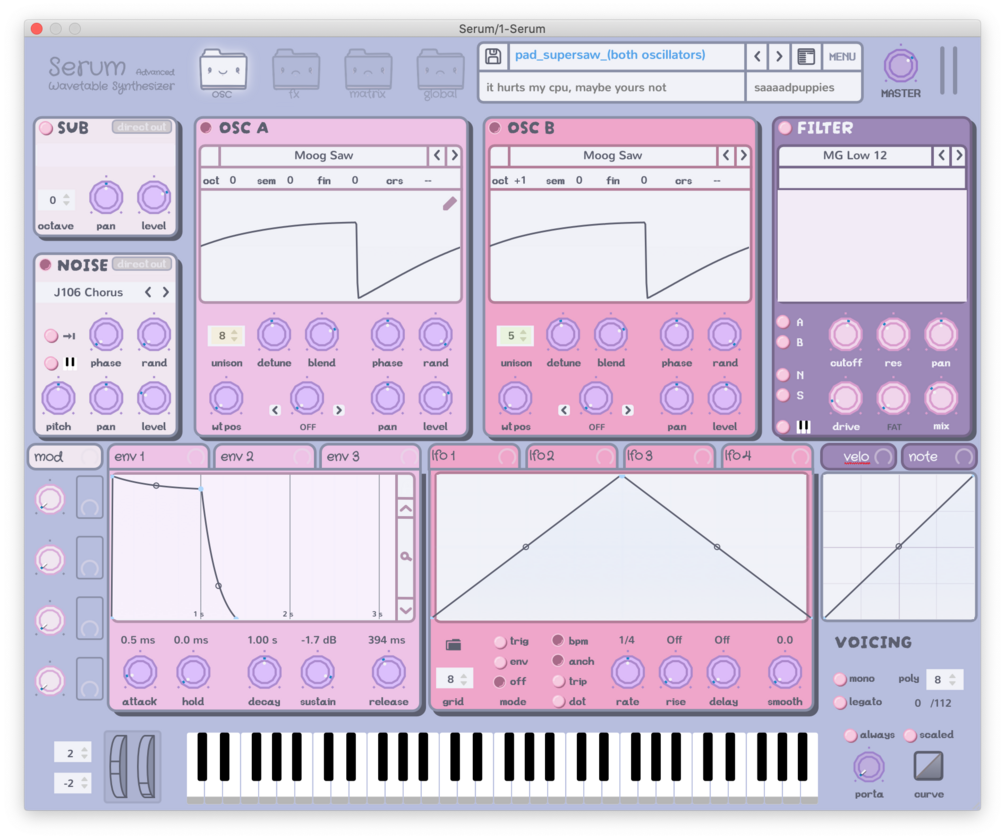Click NOISE direct out button
This screenshot has height=839, width=1005.
(142, 263)
